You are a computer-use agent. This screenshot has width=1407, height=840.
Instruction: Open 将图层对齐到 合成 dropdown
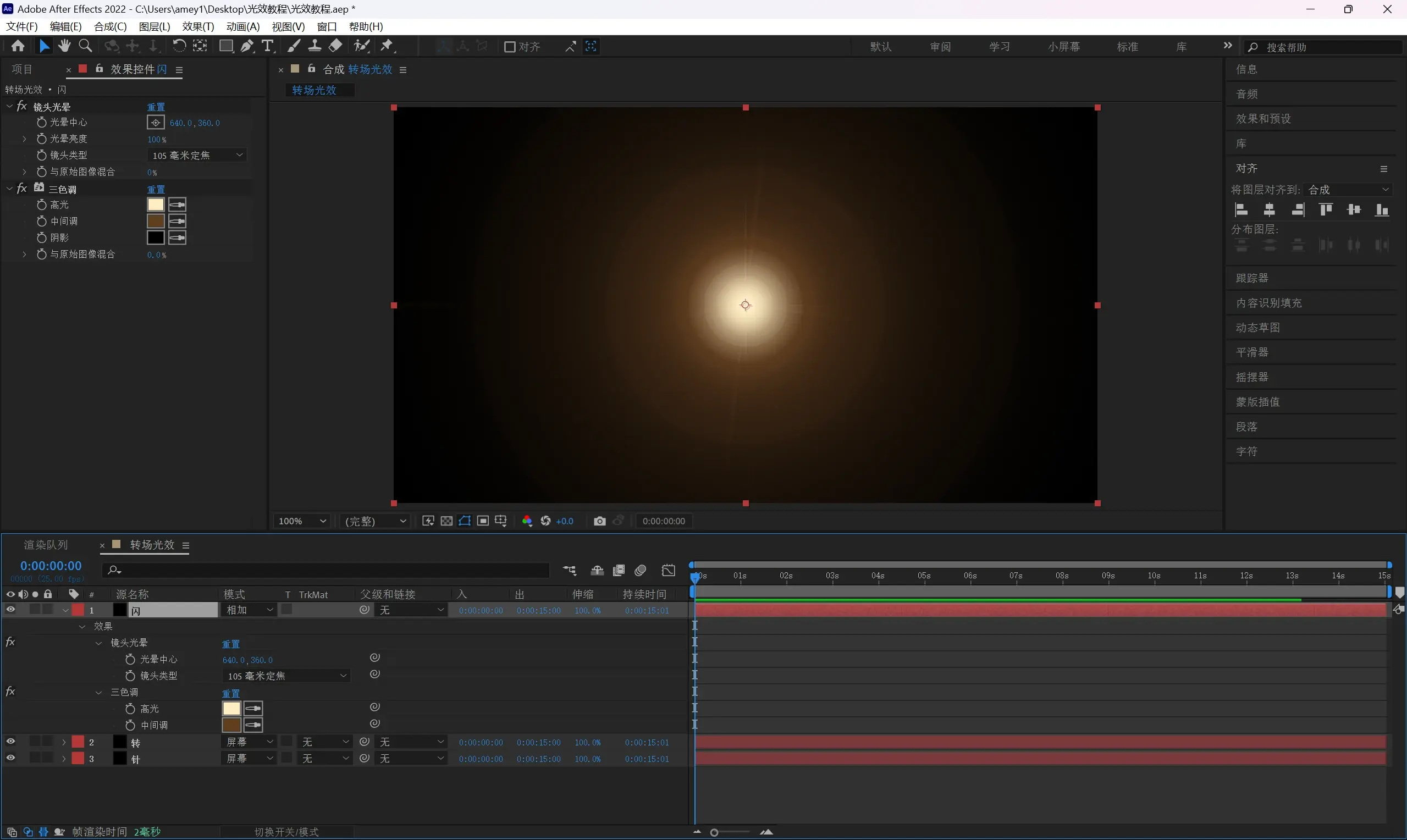pos(1348,190)
